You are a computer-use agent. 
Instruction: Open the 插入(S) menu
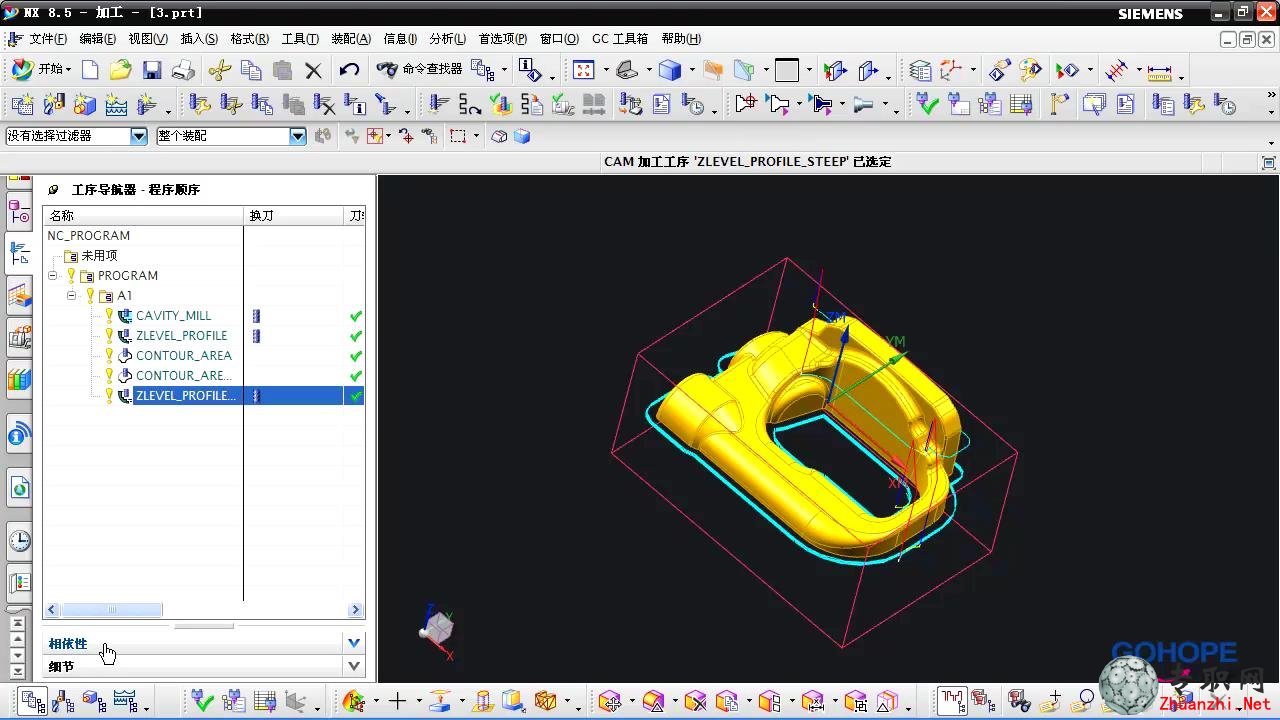coord(199,39)
